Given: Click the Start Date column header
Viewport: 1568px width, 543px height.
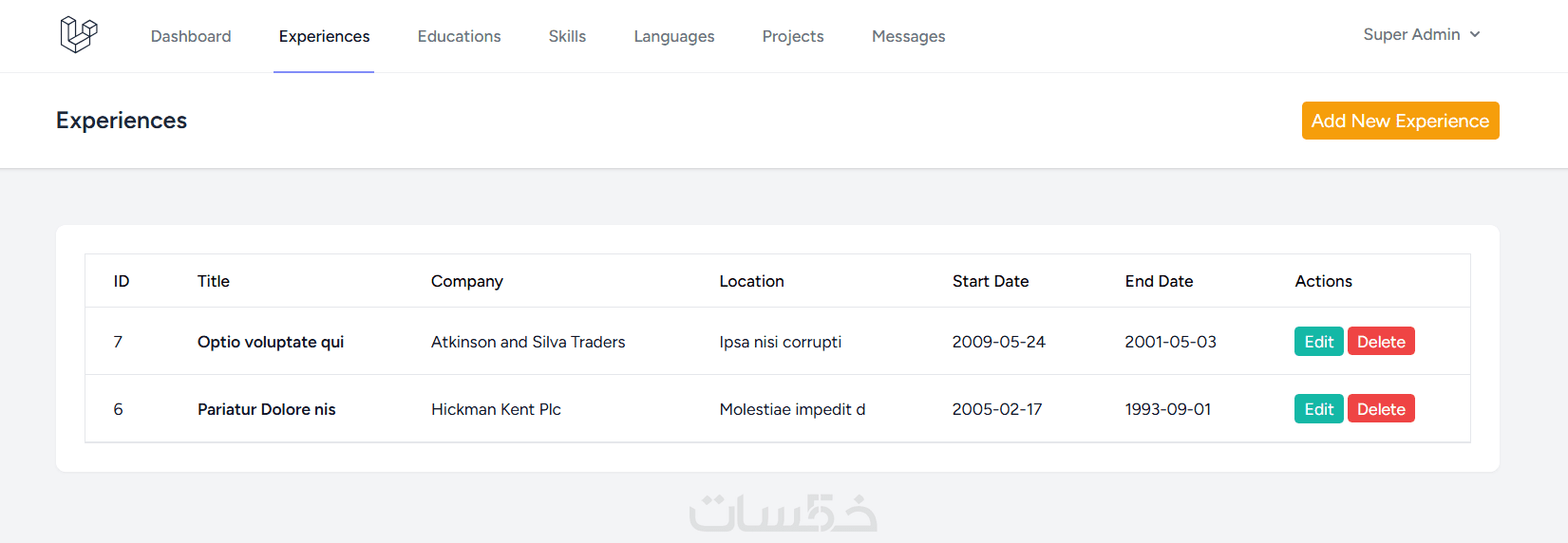Looking at the screenshot, I should coord(991,281).
